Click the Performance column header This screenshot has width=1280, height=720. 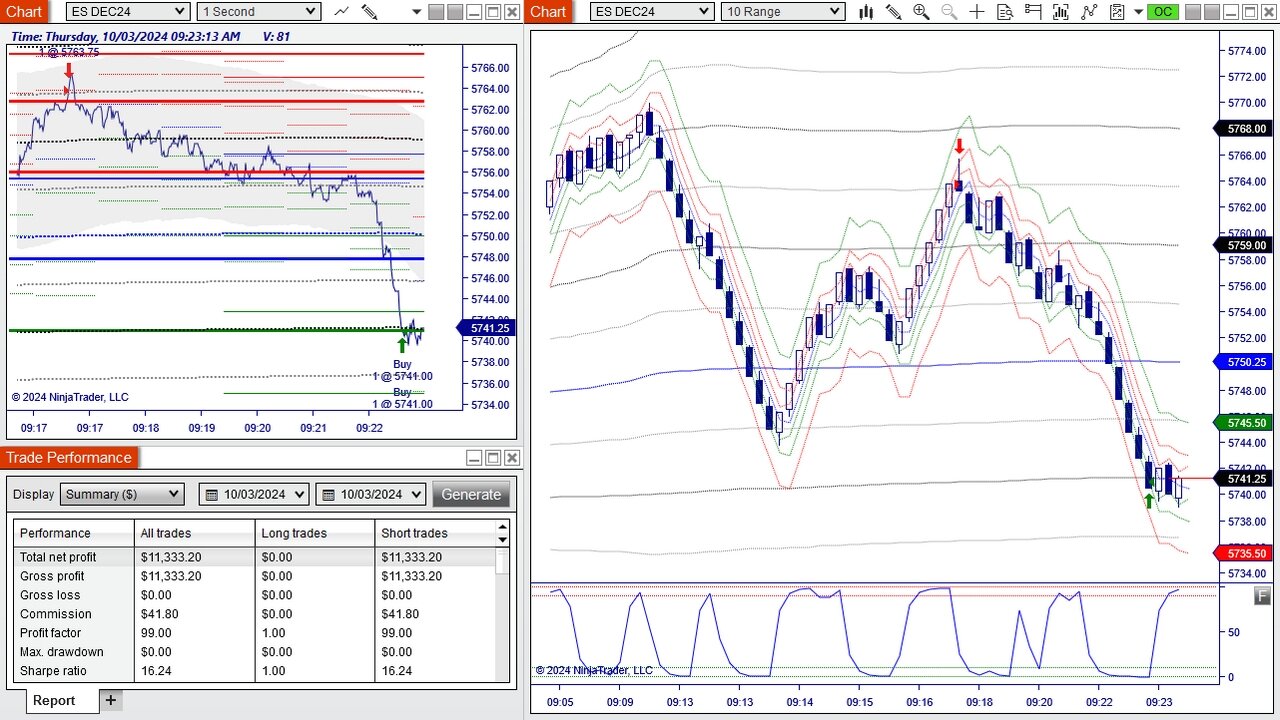pos(74,533)
